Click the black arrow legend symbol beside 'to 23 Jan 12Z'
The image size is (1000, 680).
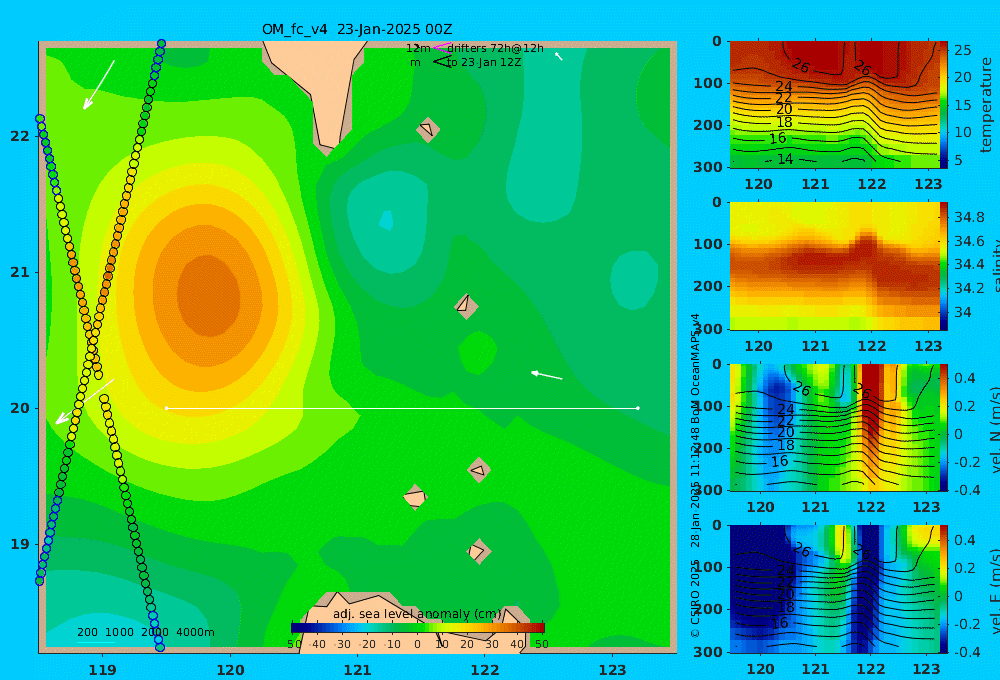pos(441,62)
